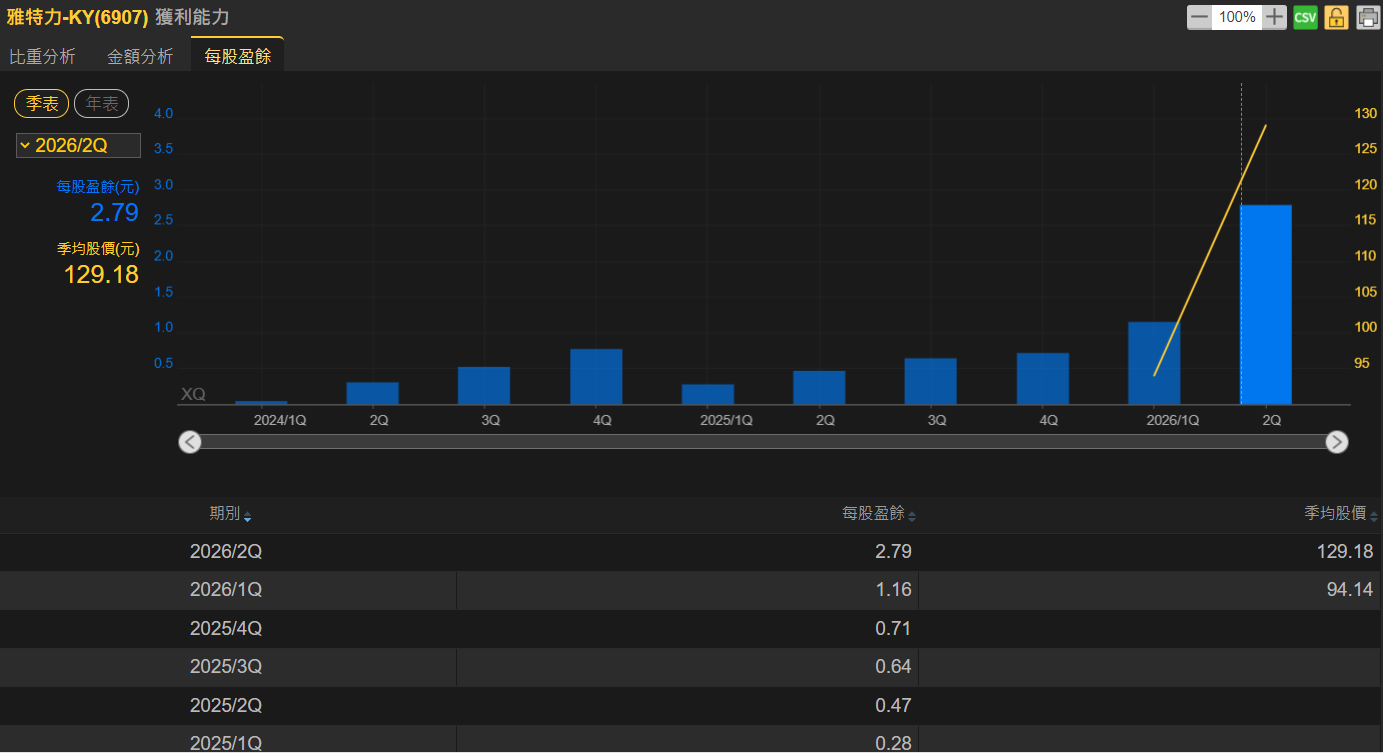
Task: Click the EPS value 0.64 in table
Action: 893,667
